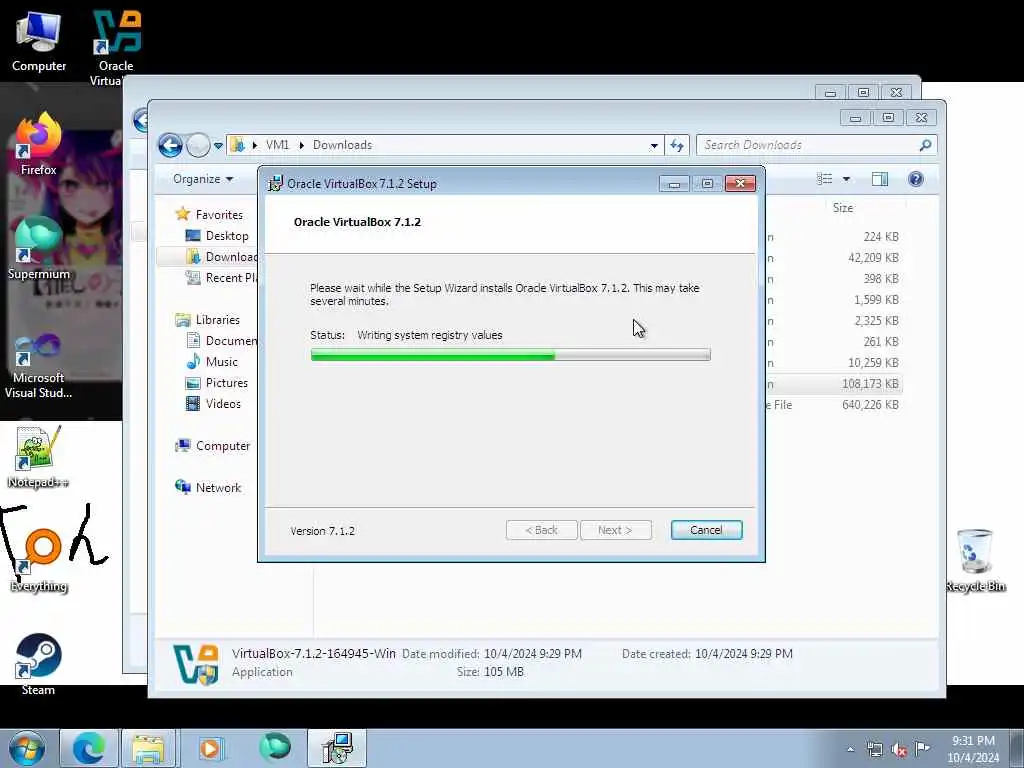The image size is (1024, 768).
Task: Open Firefox desktop shortcut
Action: pyautogui.click(x=39, y=144)
